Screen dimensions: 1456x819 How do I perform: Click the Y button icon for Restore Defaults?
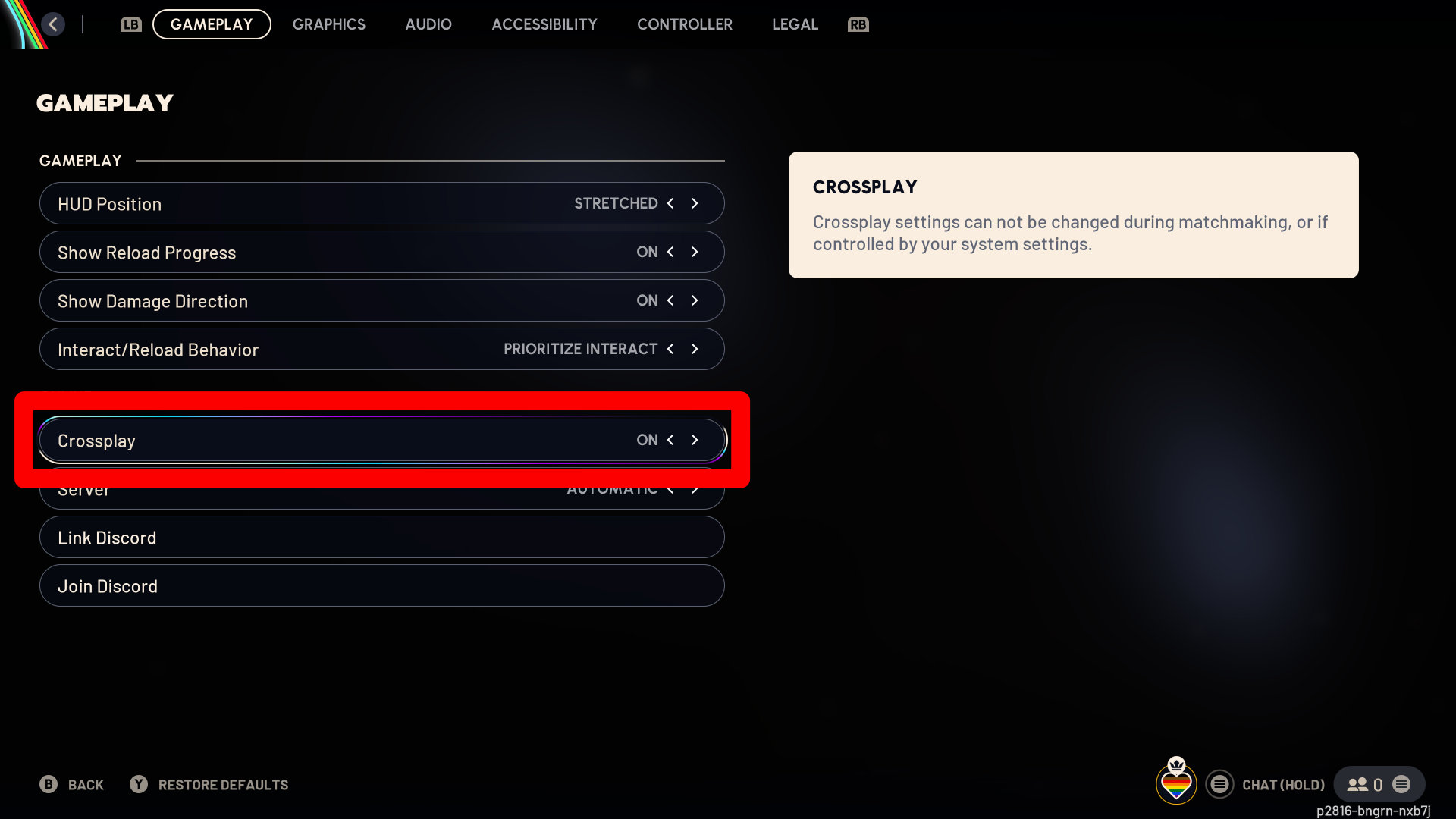click(x=139, y=784)
